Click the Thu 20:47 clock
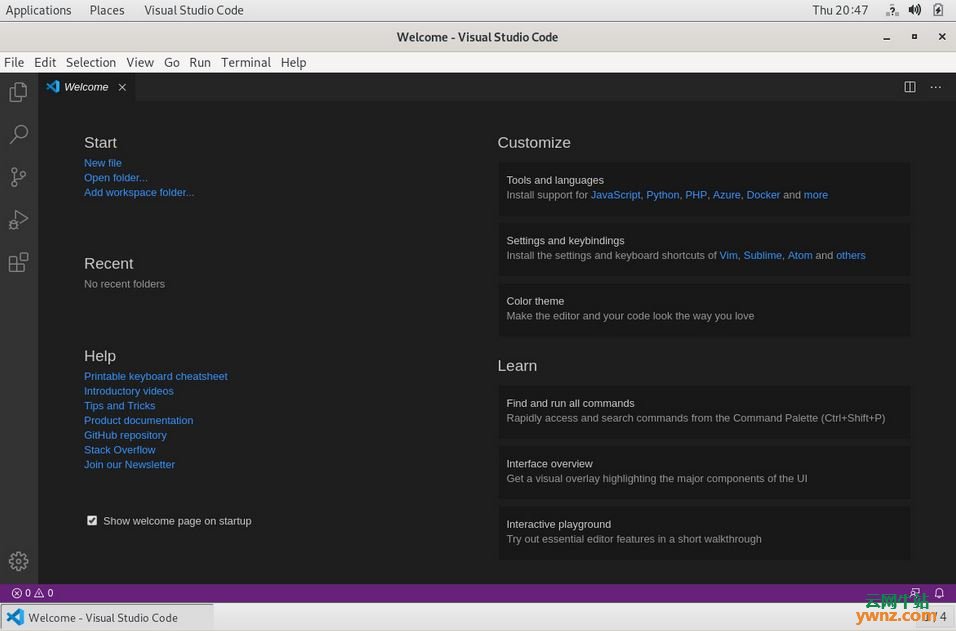 [840, 10]
